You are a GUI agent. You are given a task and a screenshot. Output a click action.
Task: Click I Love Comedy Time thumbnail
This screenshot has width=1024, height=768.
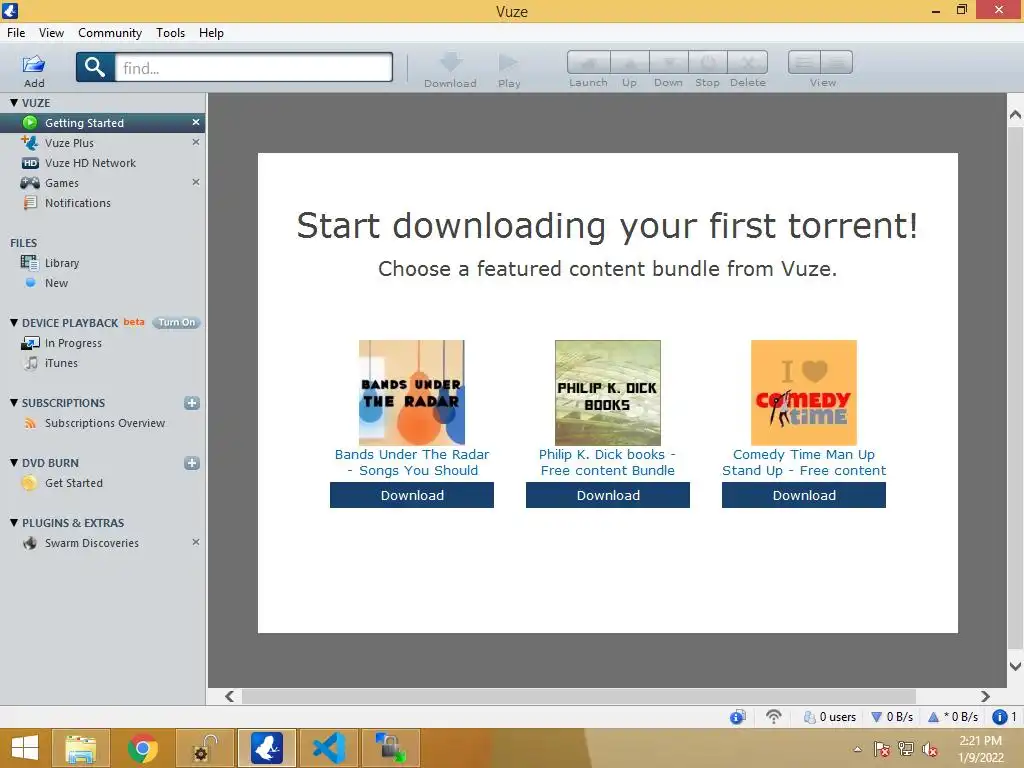pyautogui.click(x=804, y=392)
